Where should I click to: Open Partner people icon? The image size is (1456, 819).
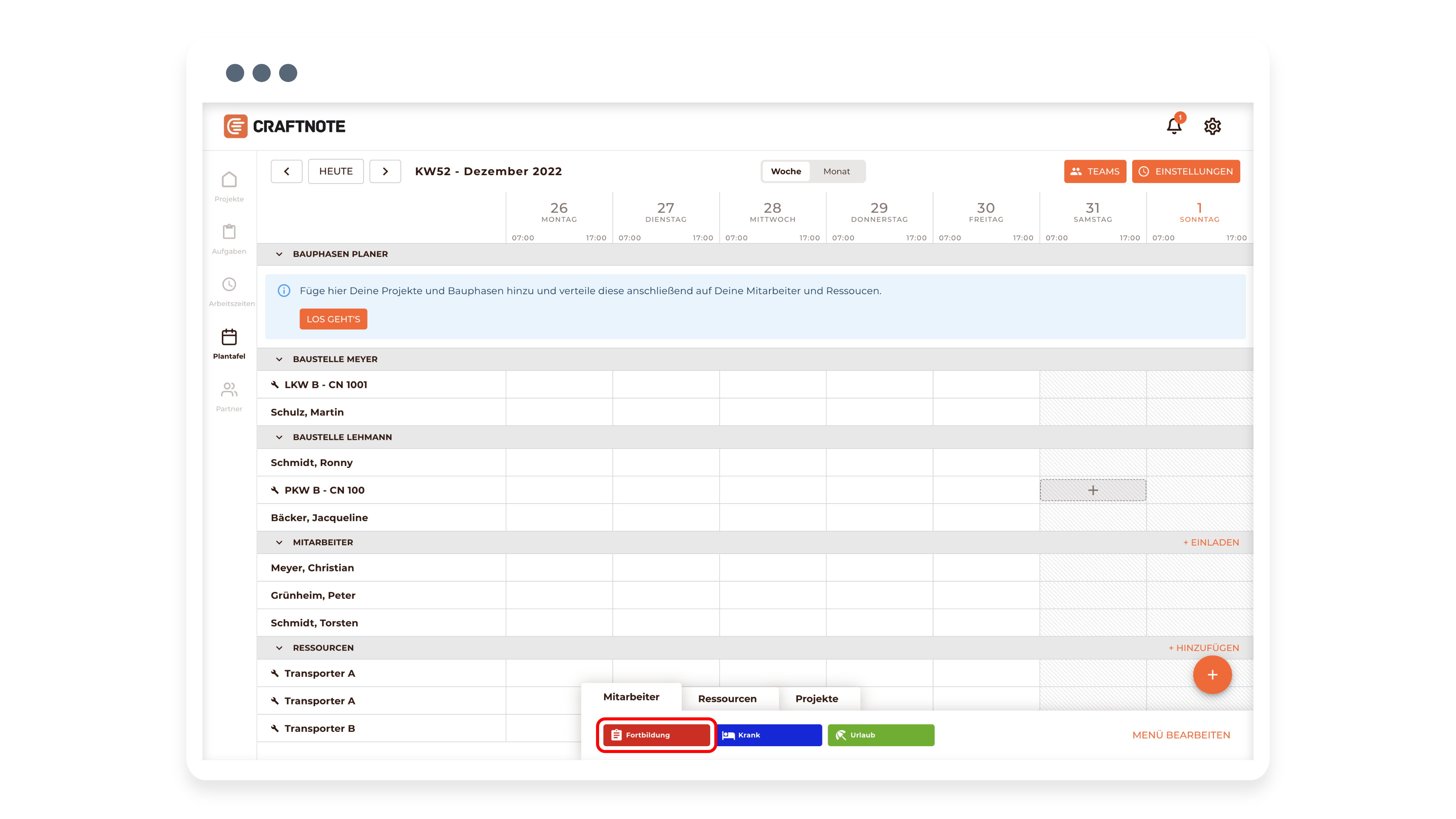click(x=229, y=396)
